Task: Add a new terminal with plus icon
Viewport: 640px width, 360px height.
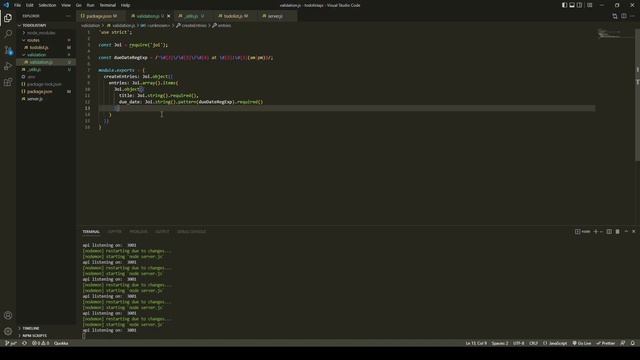Action: 596,231
